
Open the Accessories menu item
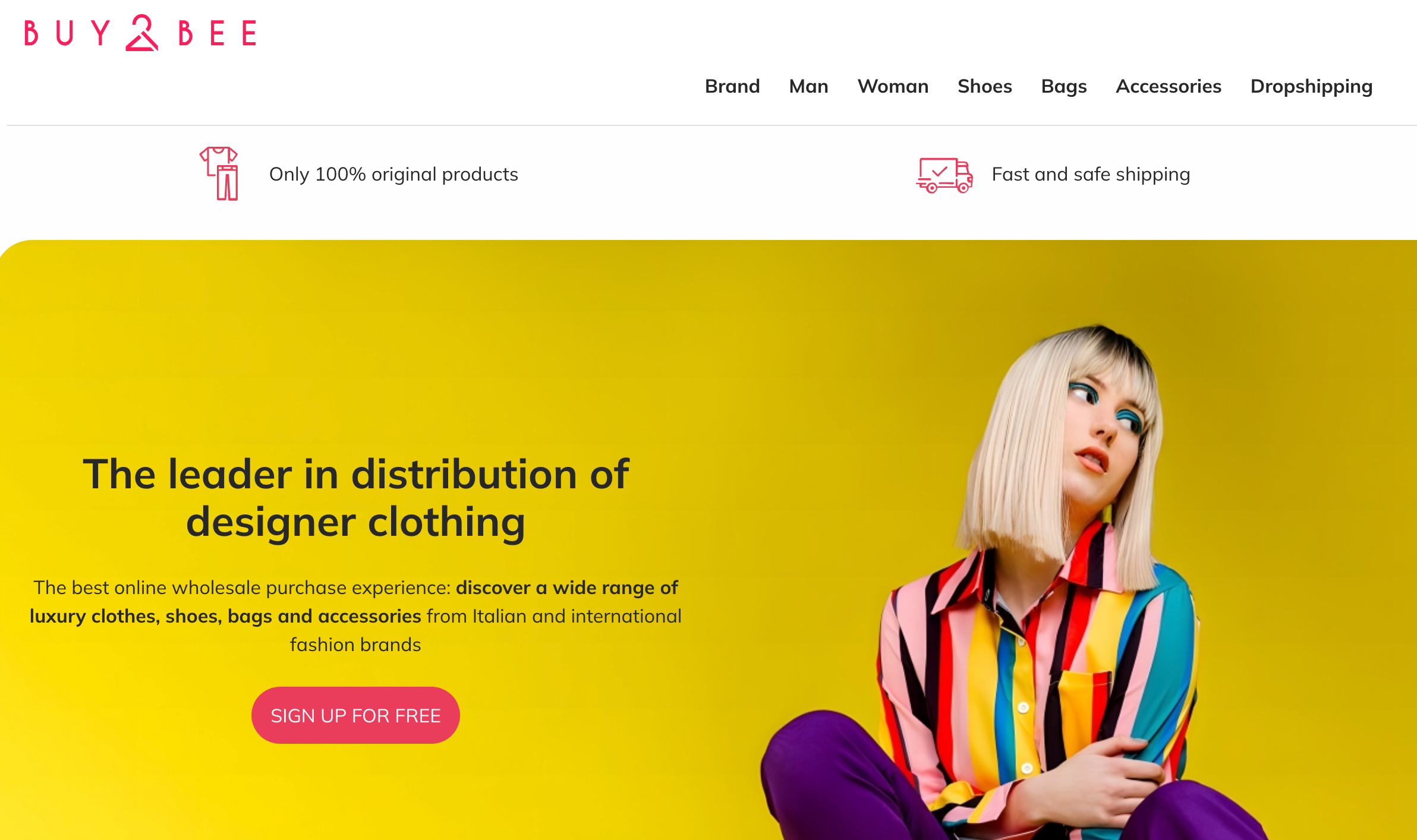point(1168,86)
